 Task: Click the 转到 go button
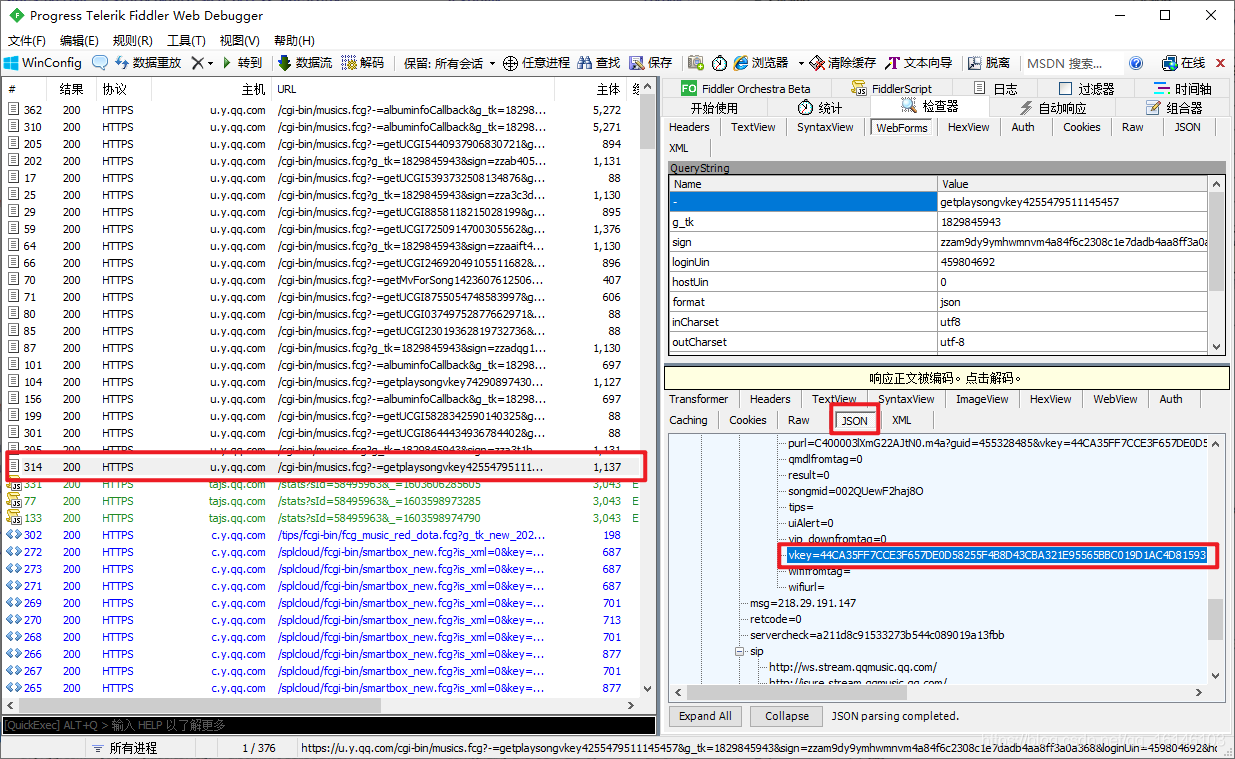click(242, 62)
